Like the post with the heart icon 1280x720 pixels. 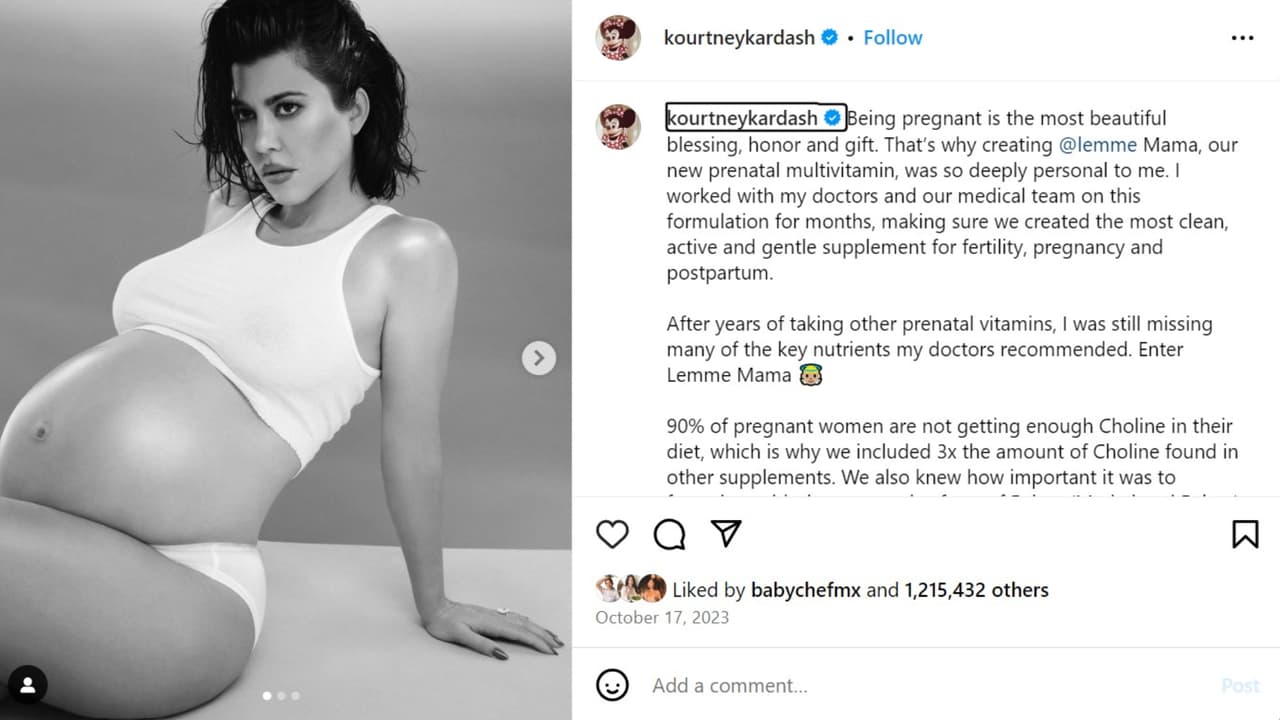click(612, 534)
